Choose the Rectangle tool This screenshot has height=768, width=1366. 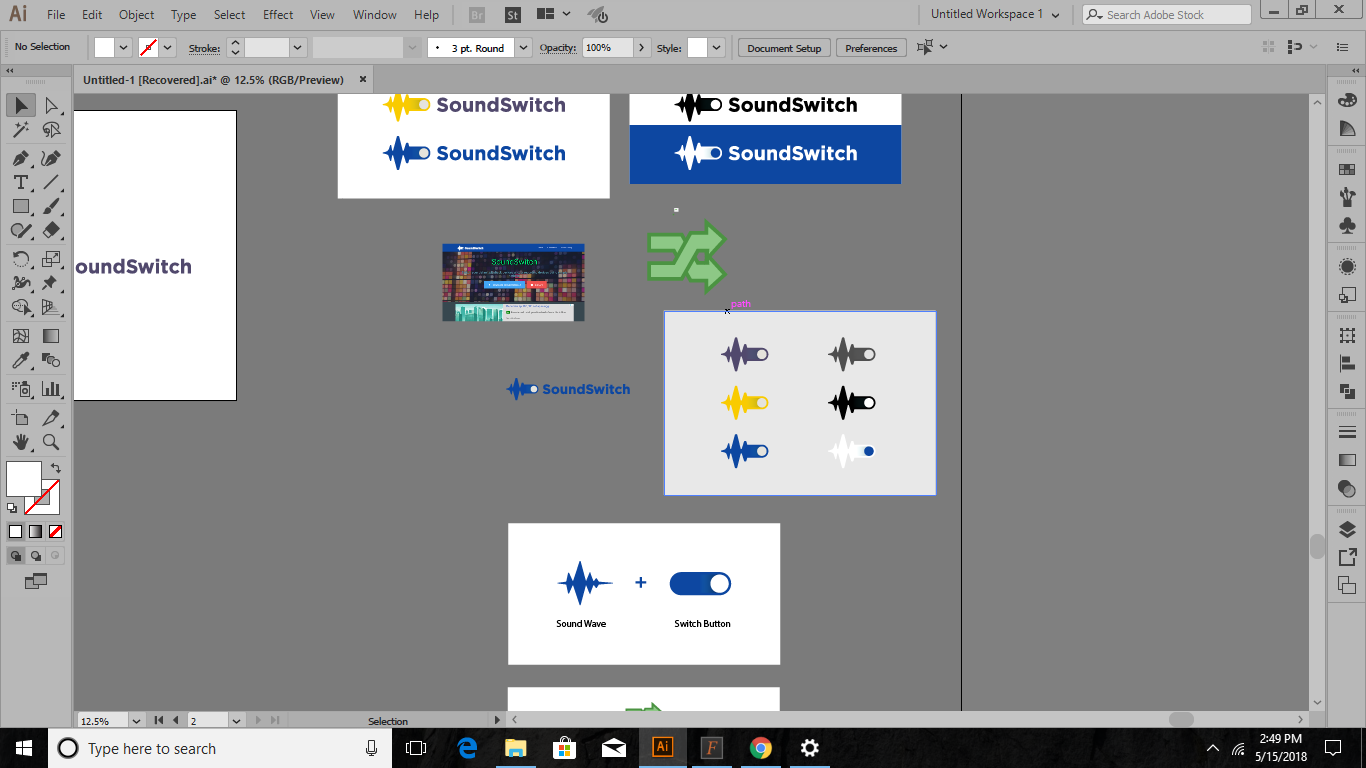(20, 207)
